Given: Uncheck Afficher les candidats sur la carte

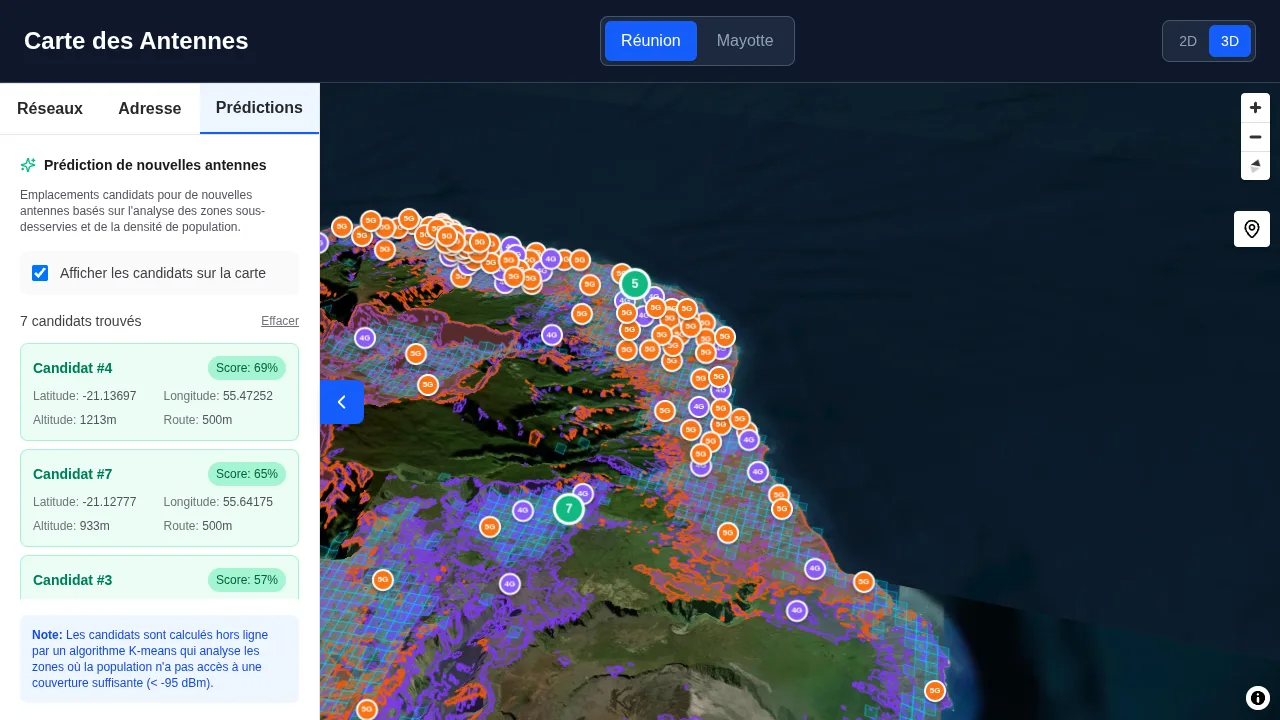Looking at the screenshot, I should pos(40,273).
